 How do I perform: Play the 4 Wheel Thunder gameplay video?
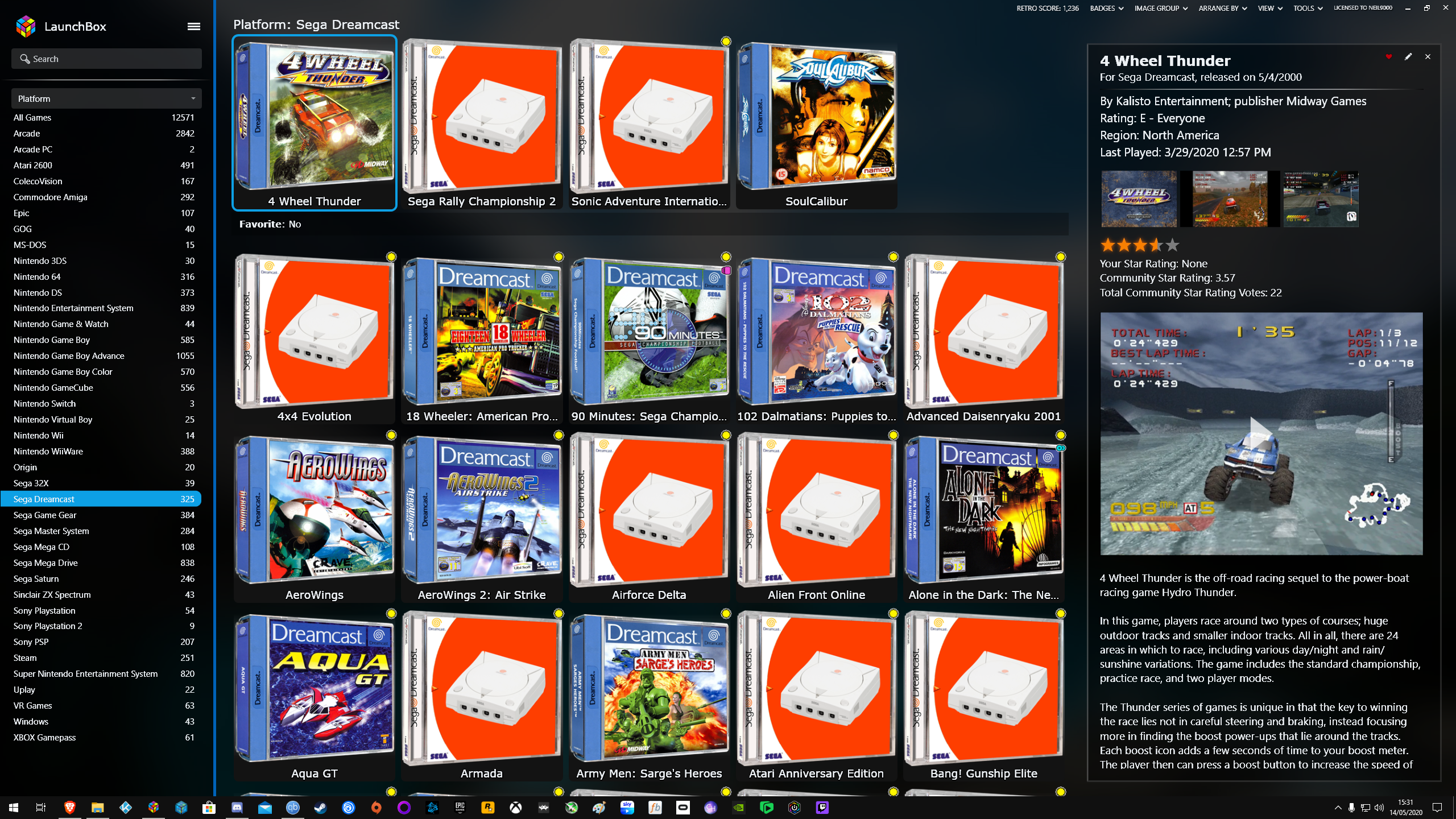tap(1261, 433)
